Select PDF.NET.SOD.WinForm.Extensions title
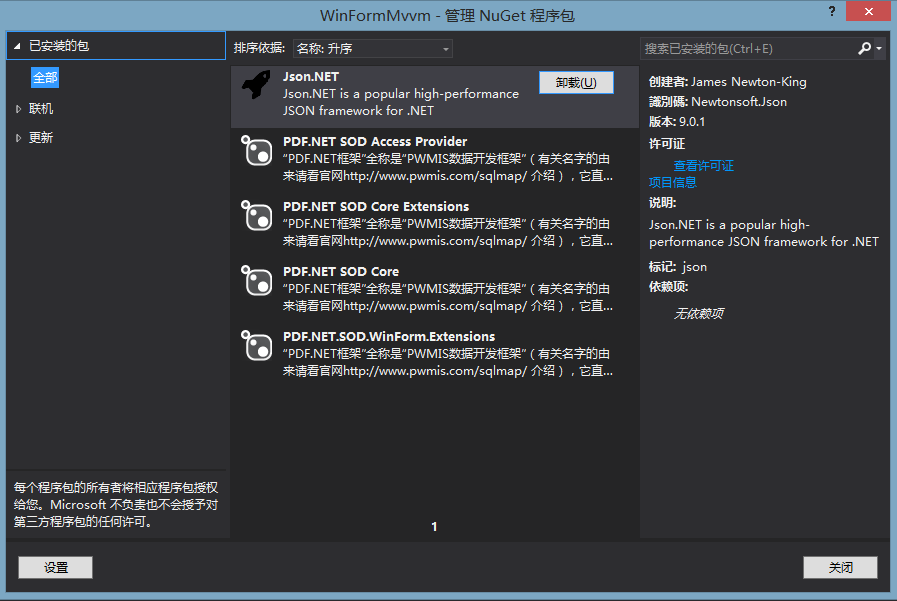The height and width of the screenshot is (601, 897). pos(389,337)
